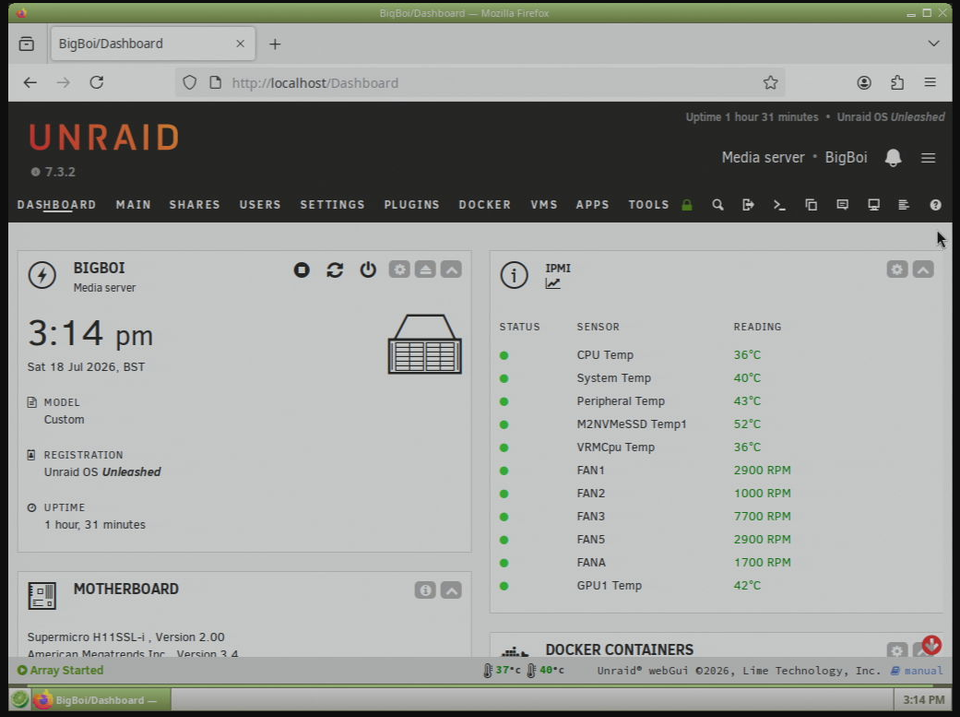Stop the array with the stop icon
This screenshot has width=960, height=717.
point(301,269)
